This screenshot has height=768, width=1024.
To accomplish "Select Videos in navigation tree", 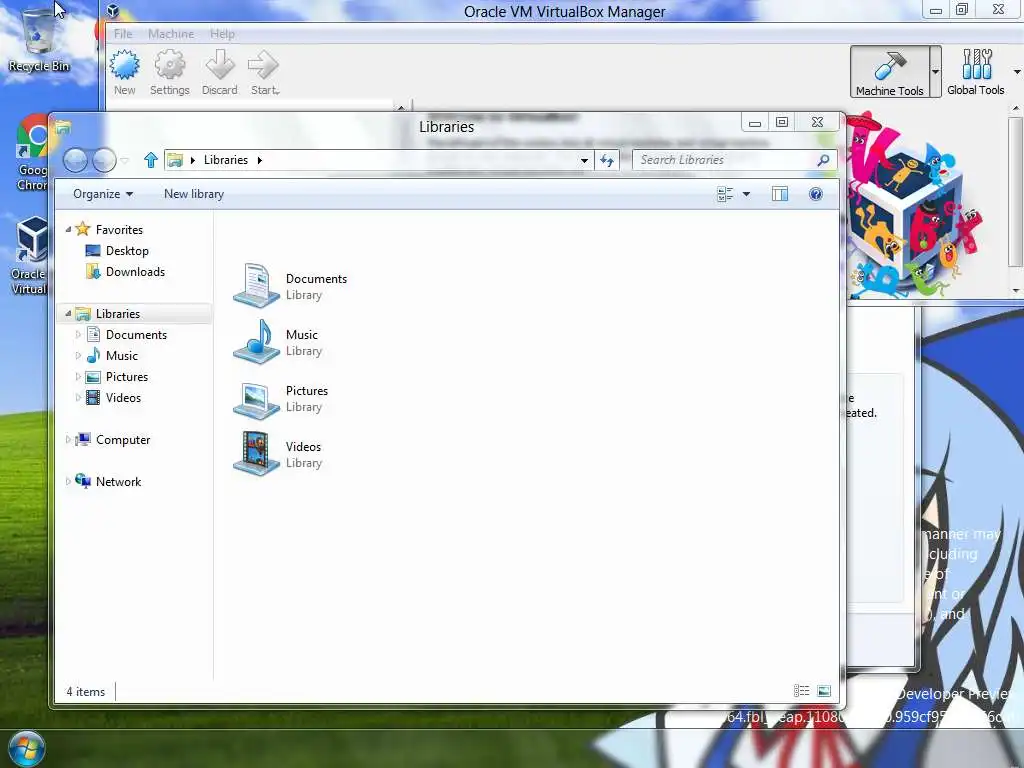I will pos(123,398).
